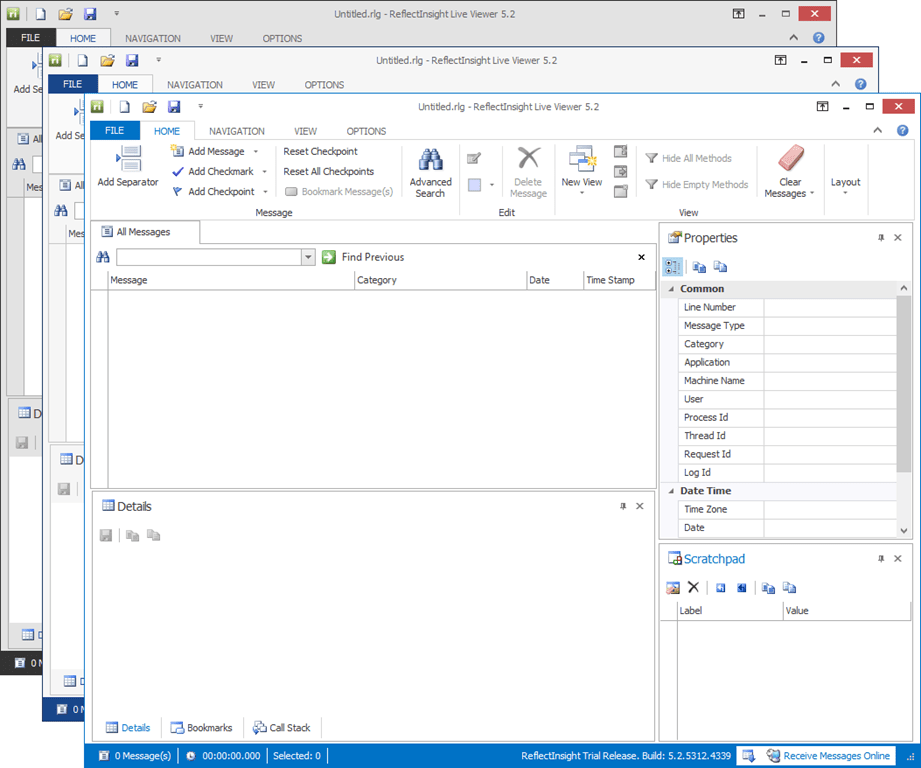Image resolution: width=921 pixels, height=768 pixels.
Task: Click the New View ribbon button
Action: (581, 170)
